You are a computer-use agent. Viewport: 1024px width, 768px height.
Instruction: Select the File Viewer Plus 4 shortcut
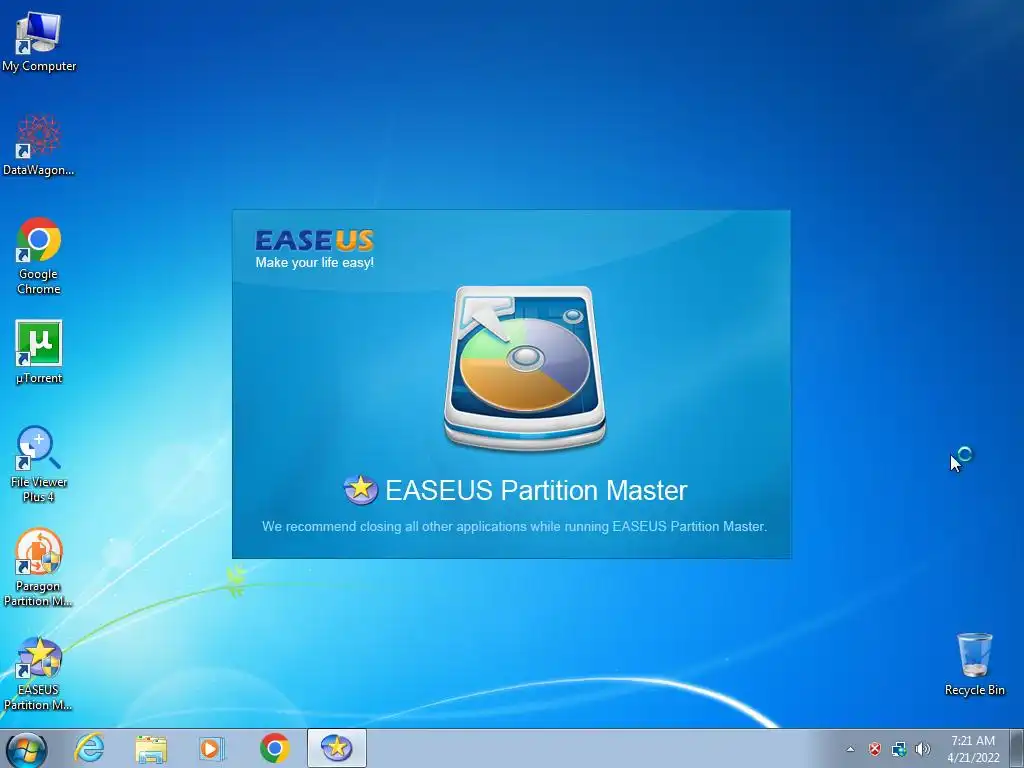click(x=39, y=464)
